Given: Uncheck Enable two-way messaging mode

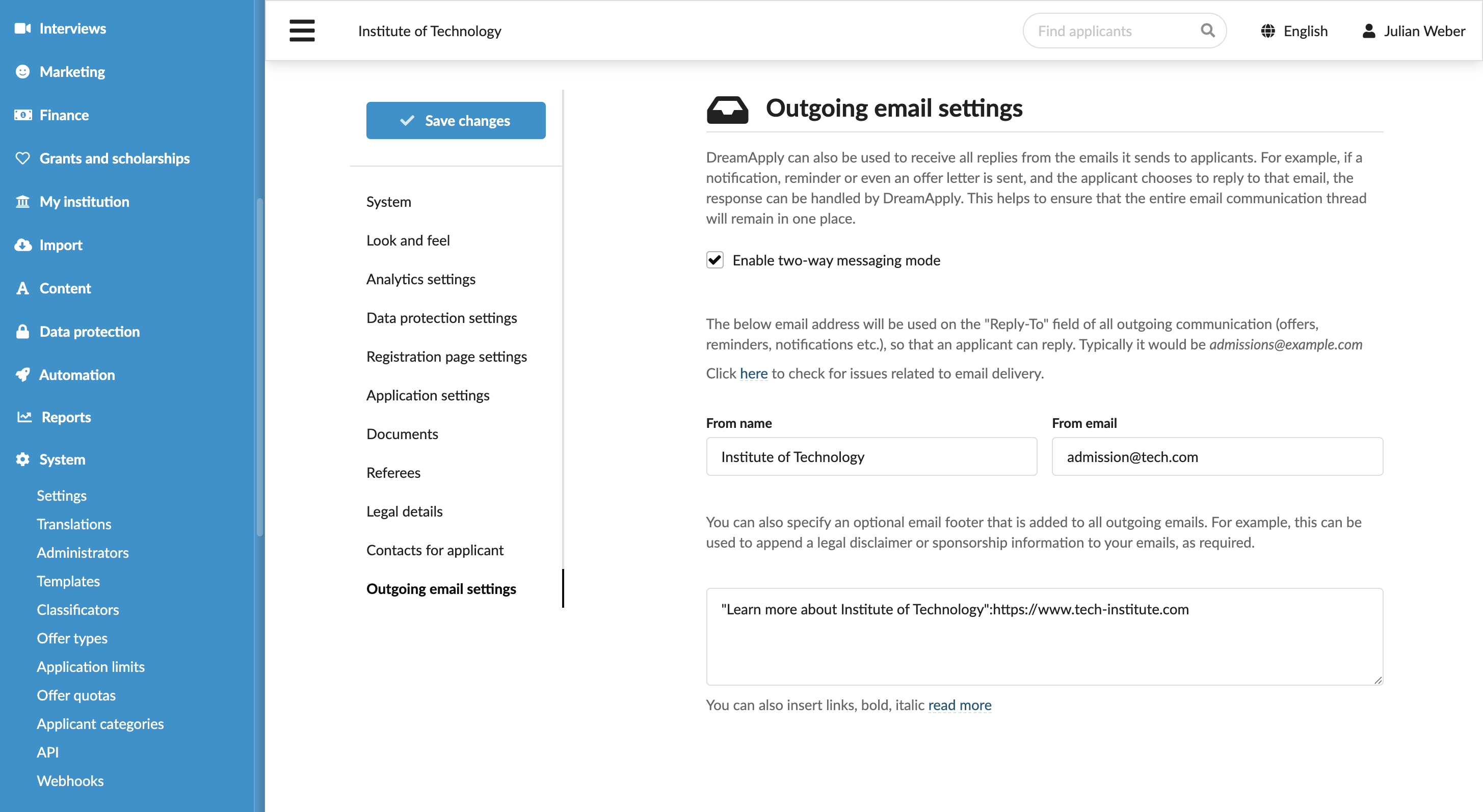Looking at the screenshot, I should coord(714,260).
